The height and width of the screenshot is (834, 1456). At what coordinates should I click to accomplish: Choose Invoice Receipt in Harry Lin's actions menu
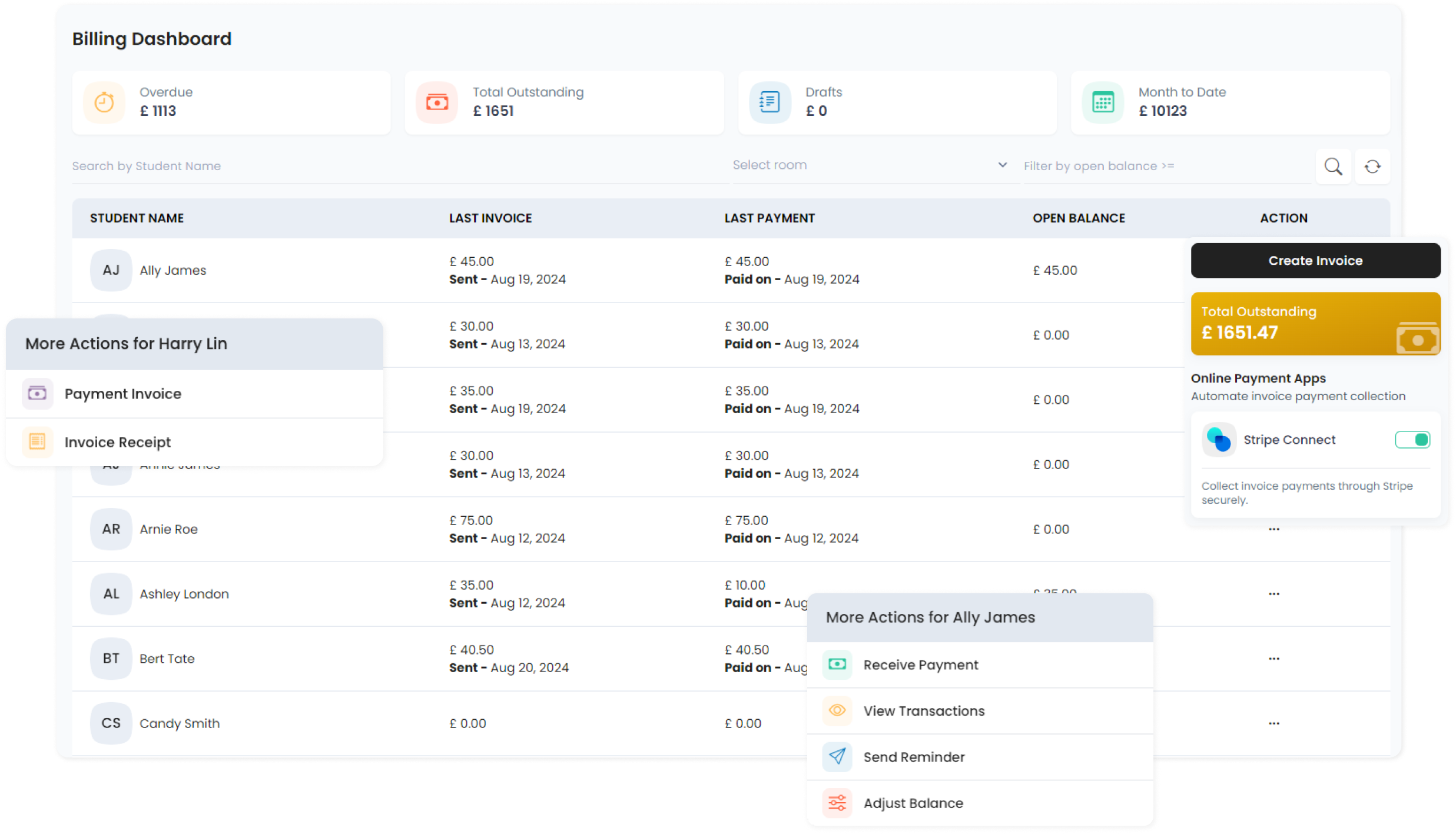118,441
